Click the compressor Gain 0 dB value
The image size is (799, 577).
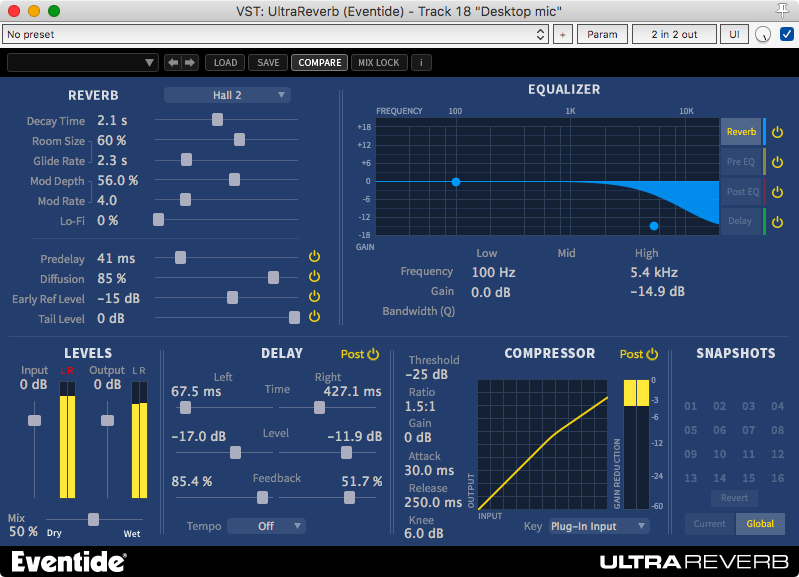(418, 438)
